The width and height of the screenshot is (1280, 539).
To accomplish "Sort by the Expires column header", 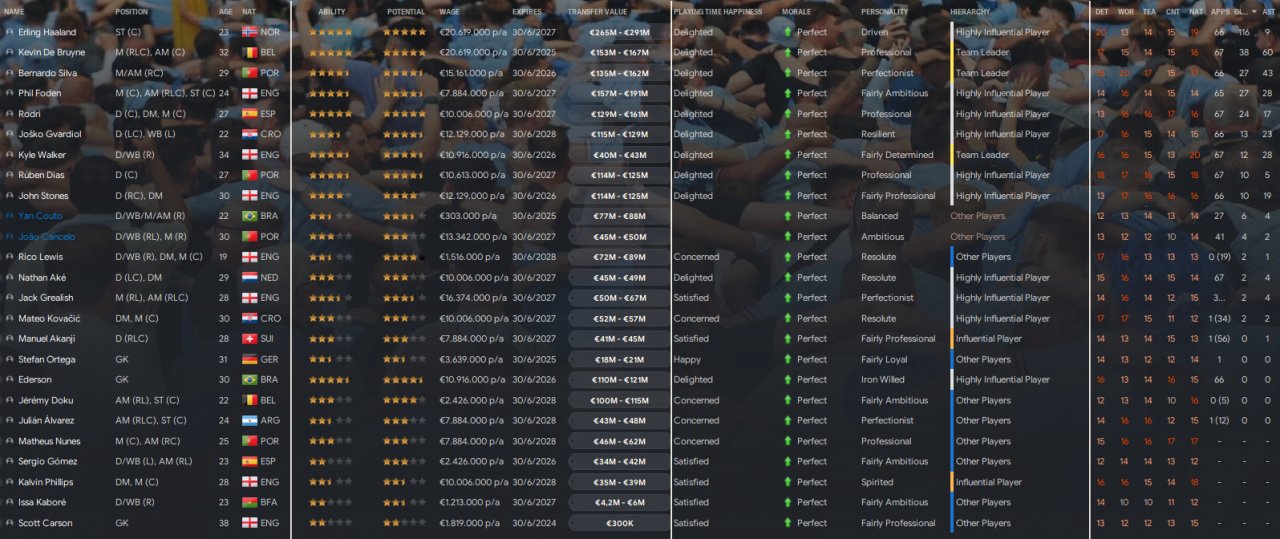I will click(527, 11).
